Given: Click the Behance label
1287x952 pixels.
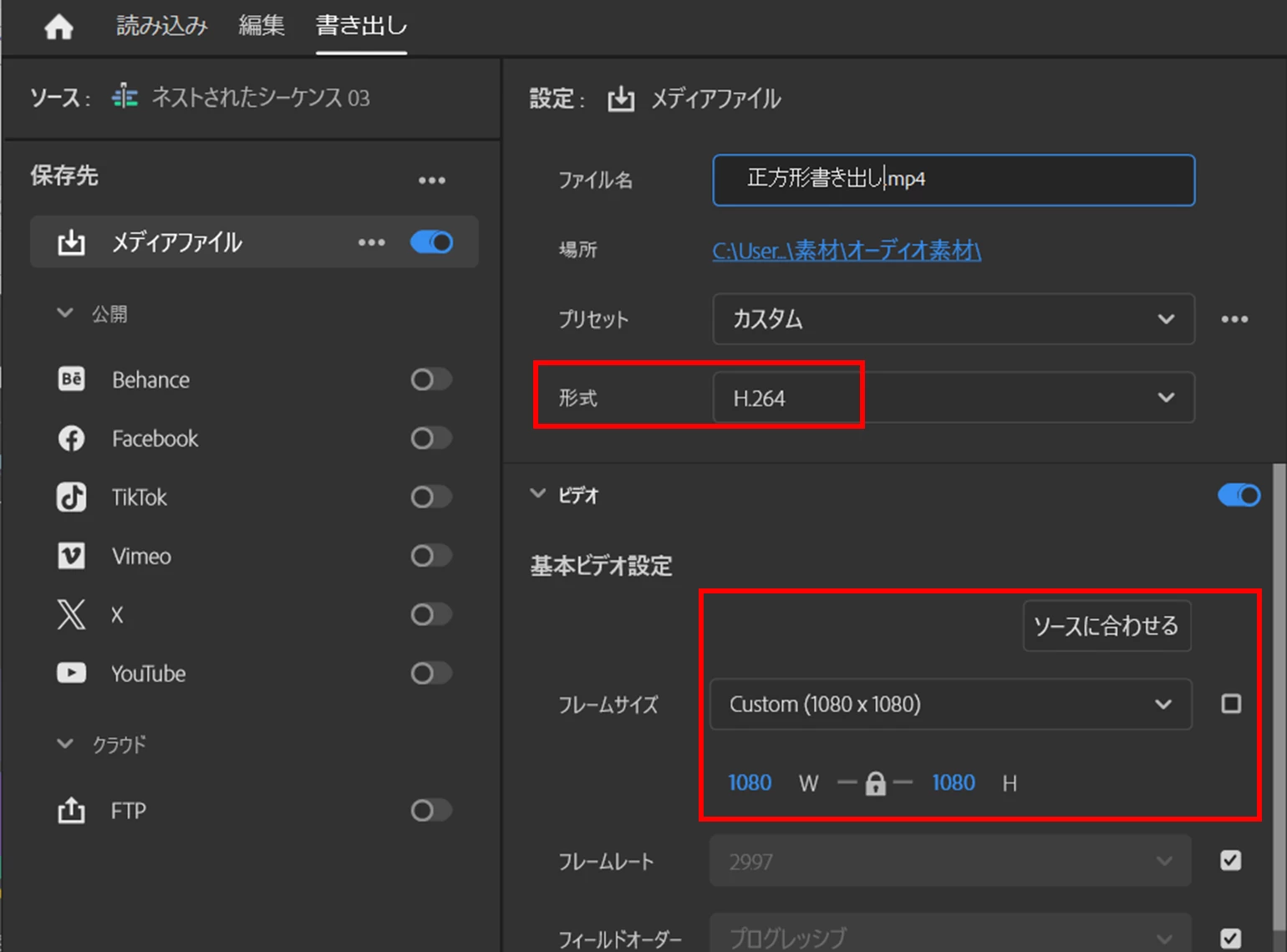Looking at the screenshot, I should [151, 380].
